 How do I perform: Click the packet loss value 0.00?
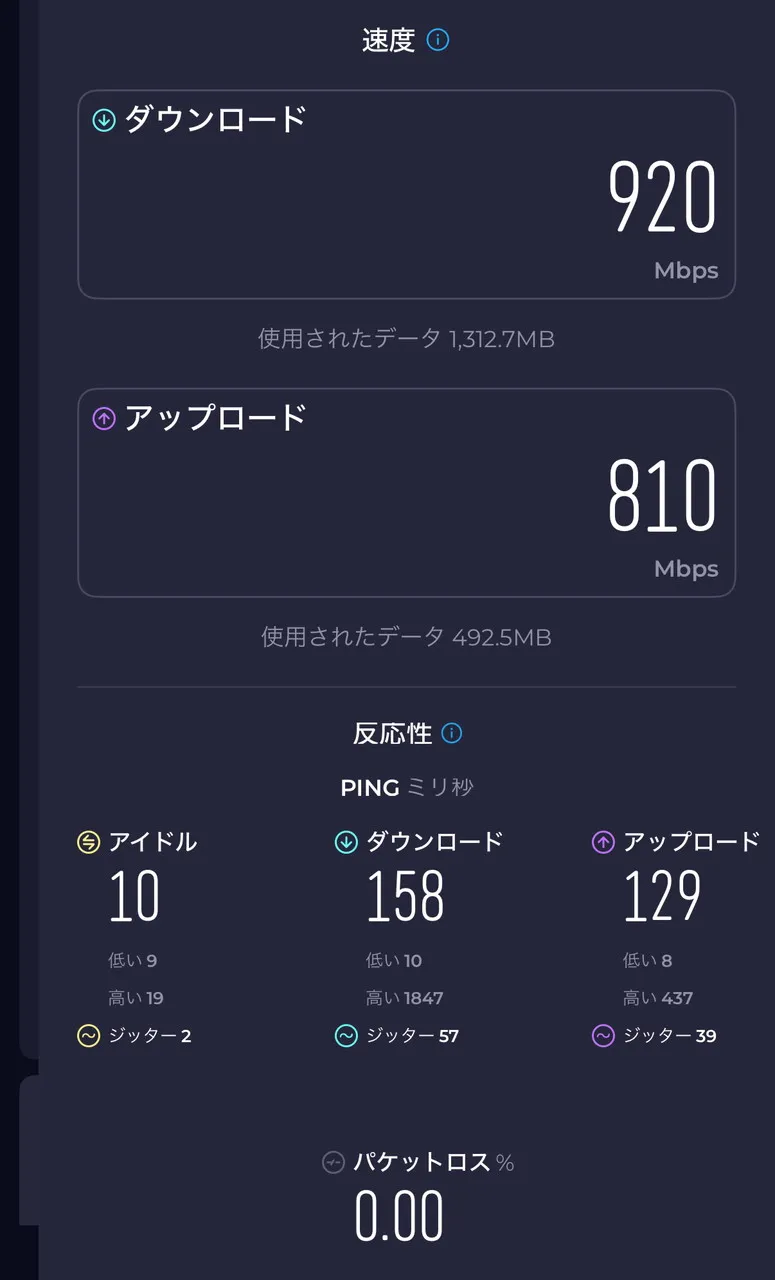(x=399, y=1217)
